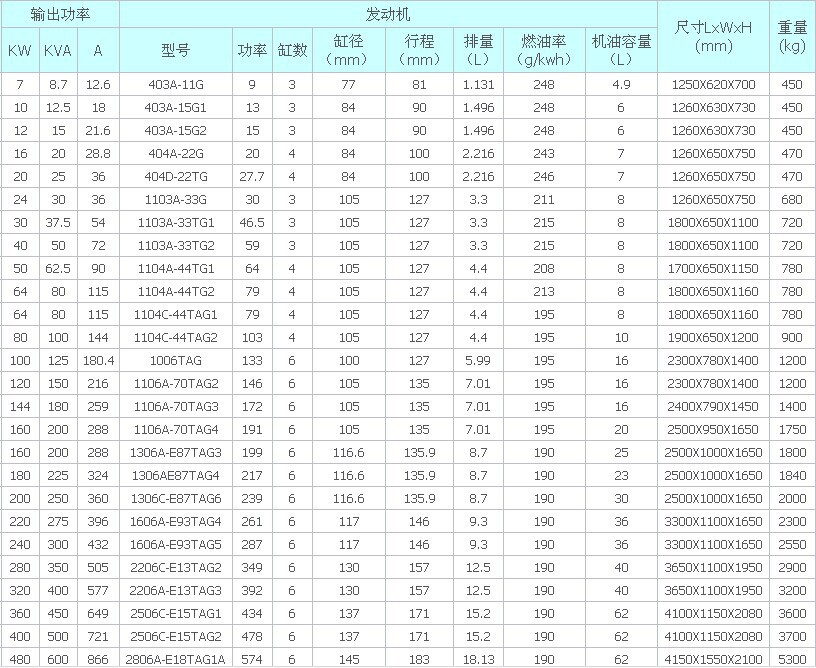The width and height of the screenshot is (816, 668).
Task: Click fuel rate cell 243
Action: pyautogui.click(x=544, y=153)
